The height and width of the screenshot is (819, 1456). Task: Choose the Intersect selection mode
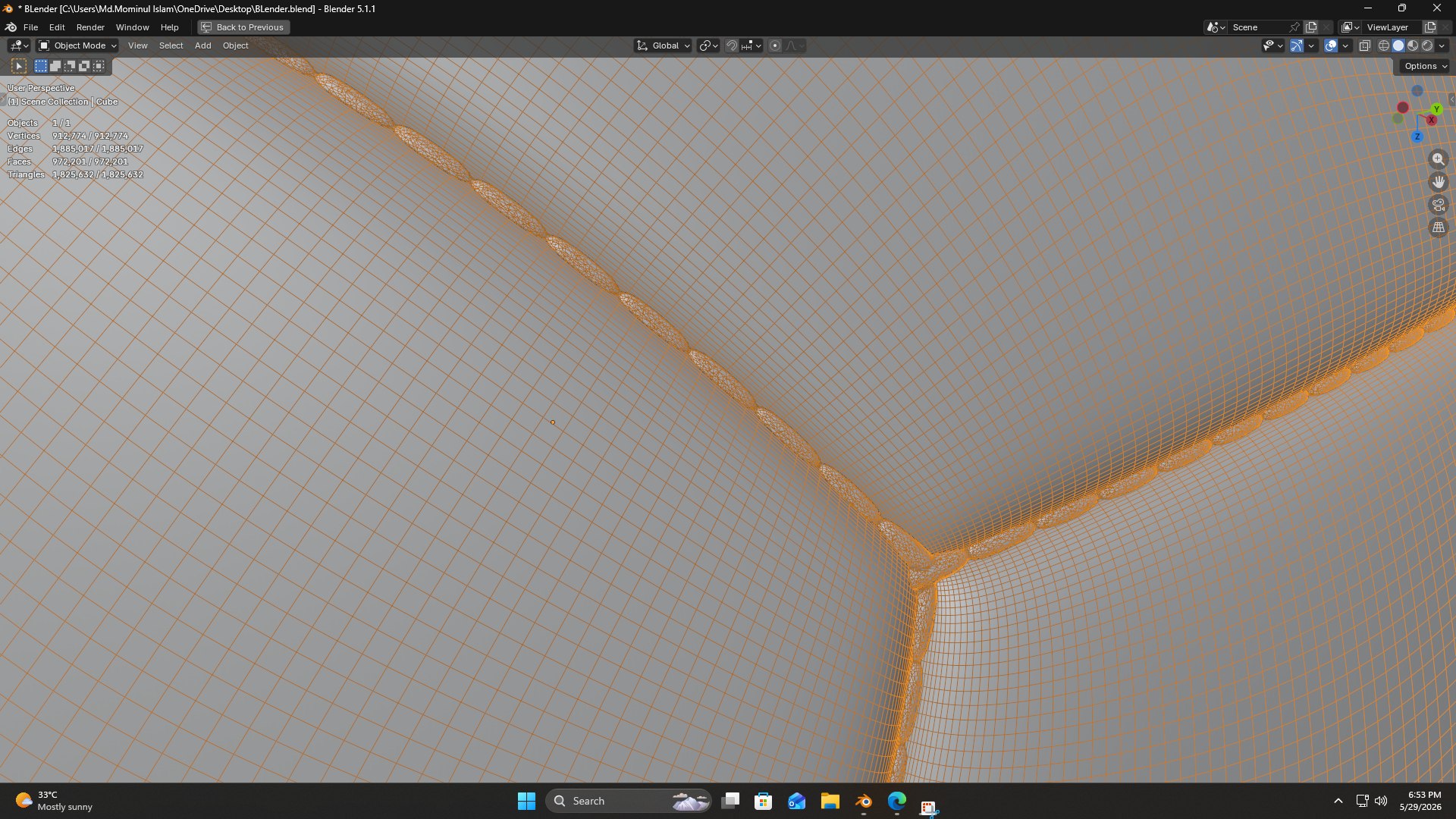coord(99,66)
